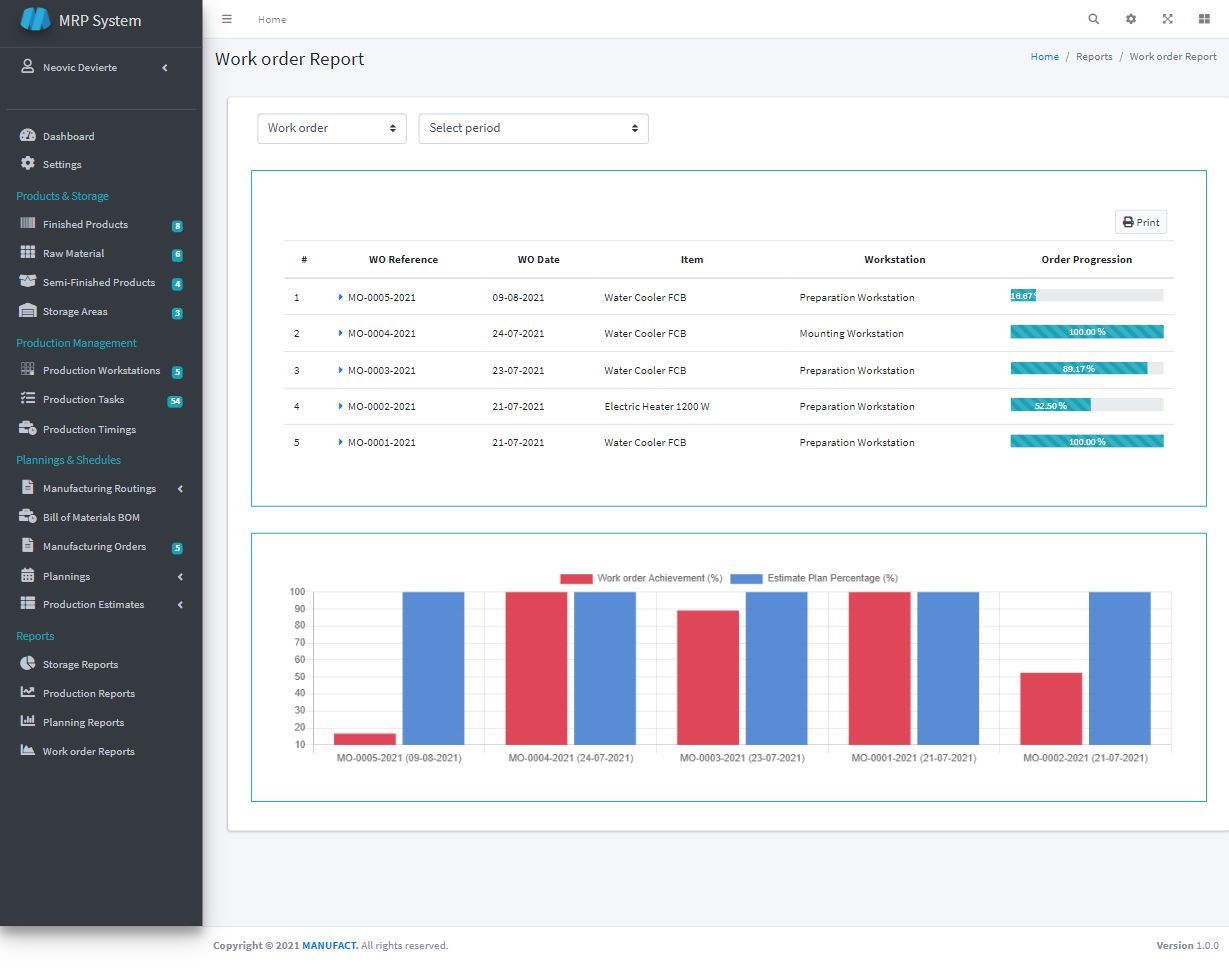Open the Work order dropdown

point(332,128)
